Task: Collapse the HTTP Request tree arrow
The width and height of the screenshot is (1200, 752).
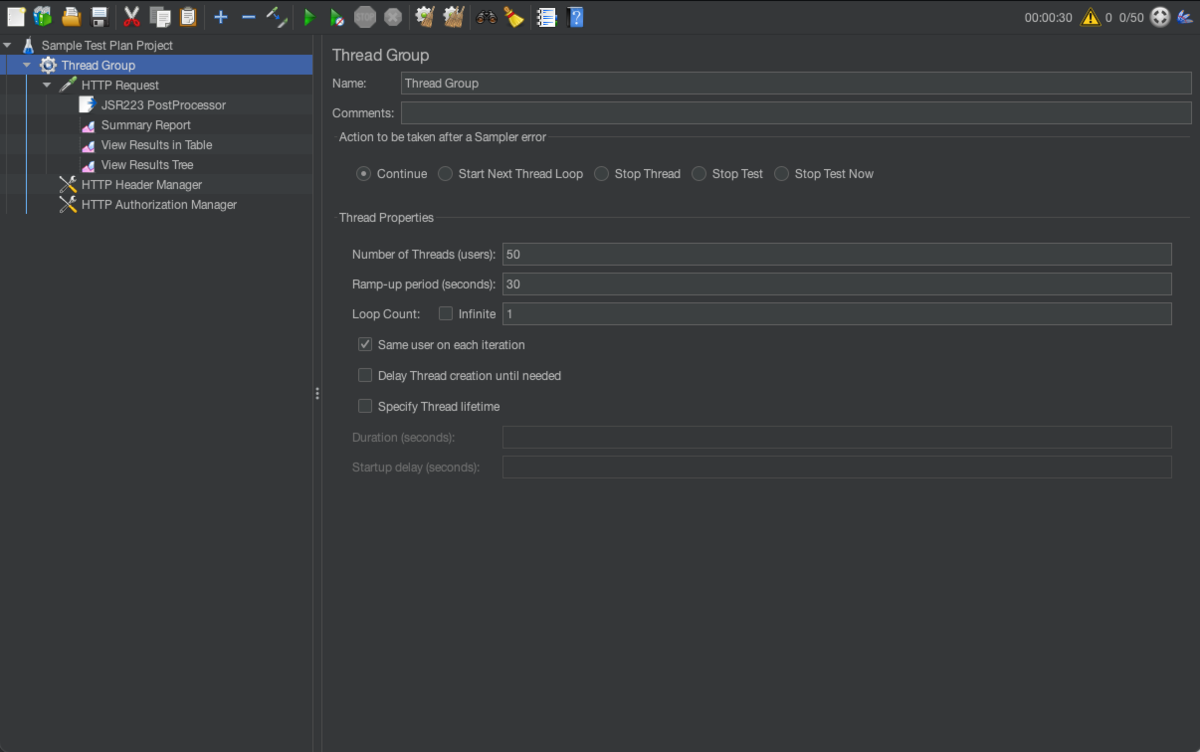Action: (x=47, y=85)
